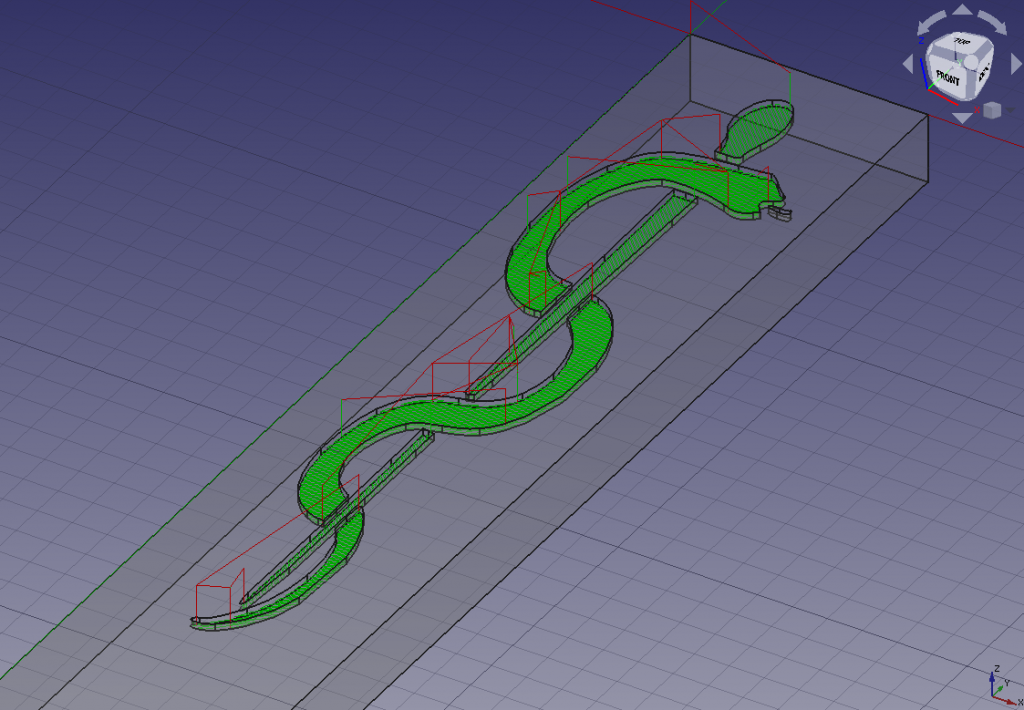Screen dimensions: 1024x710
Task: Click the down arrow below the navigation cube
Action: (962, 118)
